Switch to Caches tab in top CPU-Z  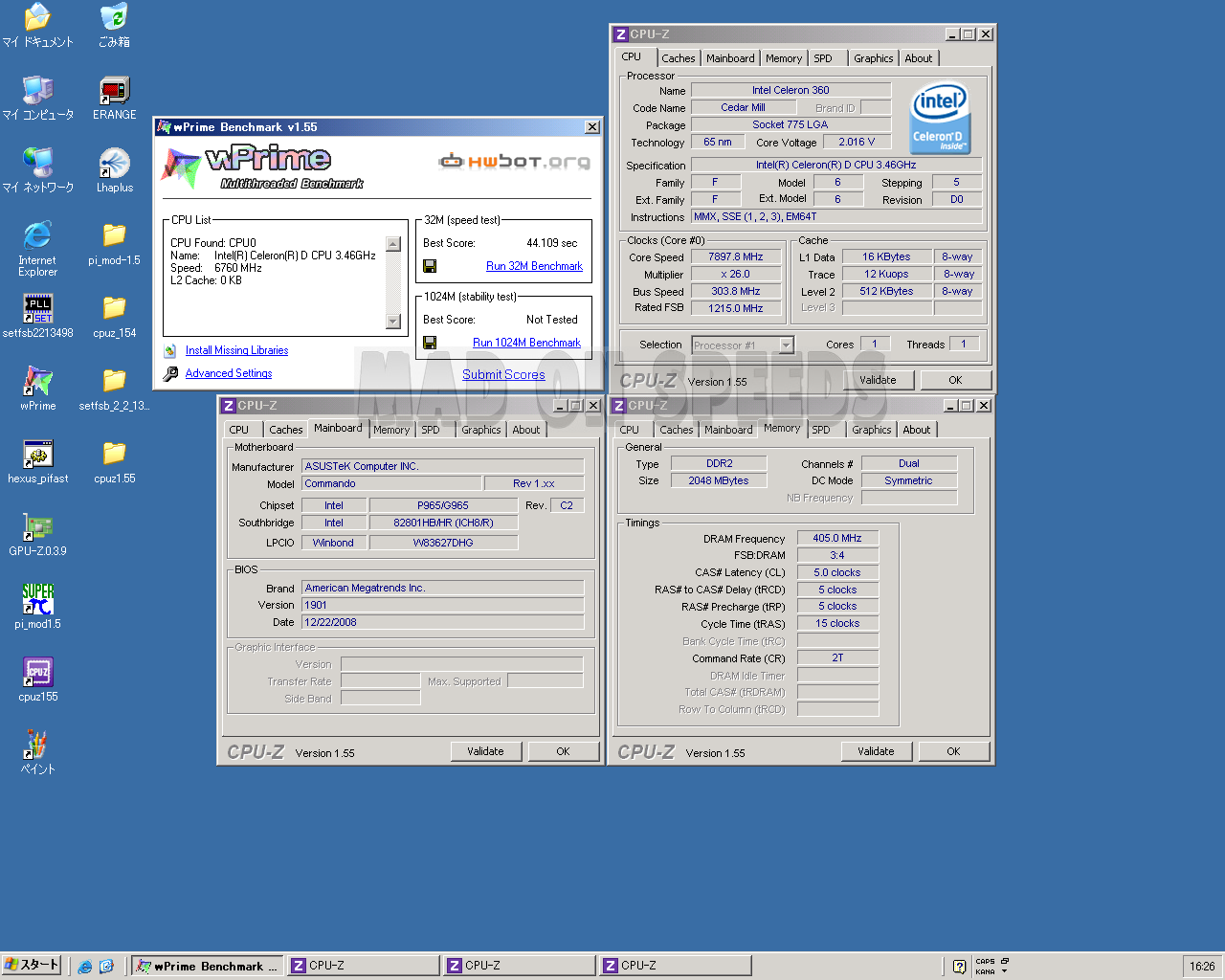pyautogui.click(x=678, y=58)
